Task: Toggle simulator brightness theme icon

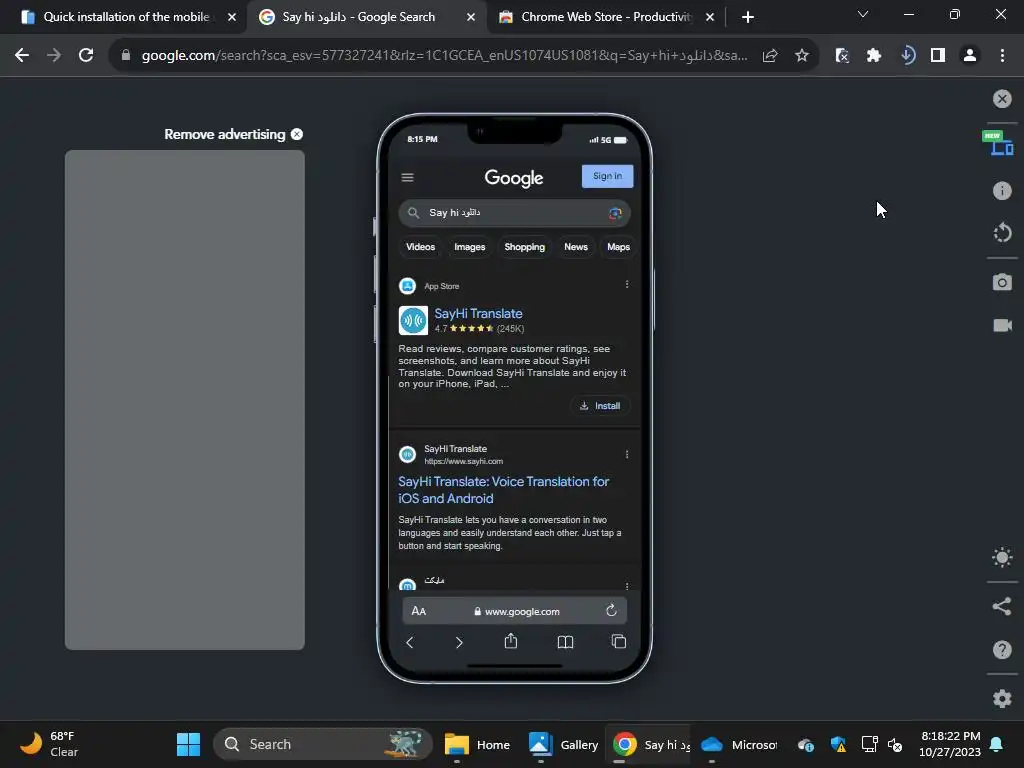Action: tap(1002, 558)
